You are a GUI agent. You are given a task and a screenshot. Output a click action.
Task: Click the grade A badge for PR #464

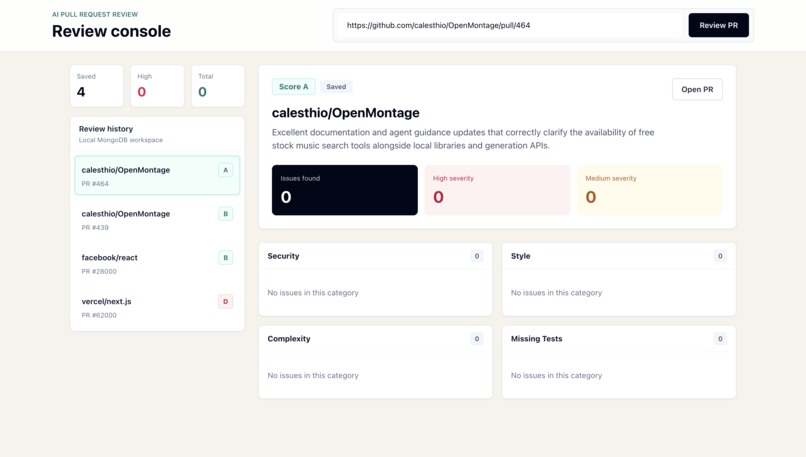[225, 170]
